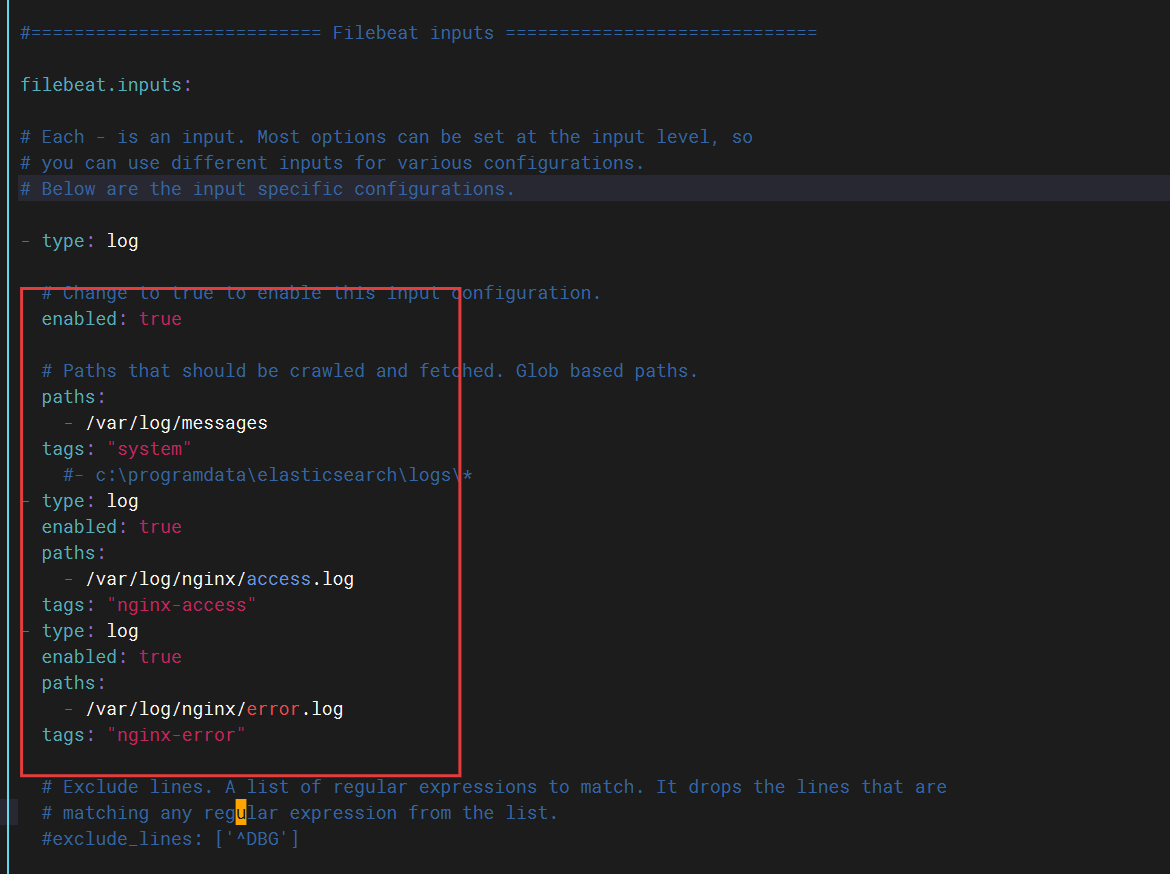Image resolution: width=1170 pixels, height=874 pixels.
Task: Click the comment 'Exclude lines. A list of regular expressions'
Action: [494, 787]
